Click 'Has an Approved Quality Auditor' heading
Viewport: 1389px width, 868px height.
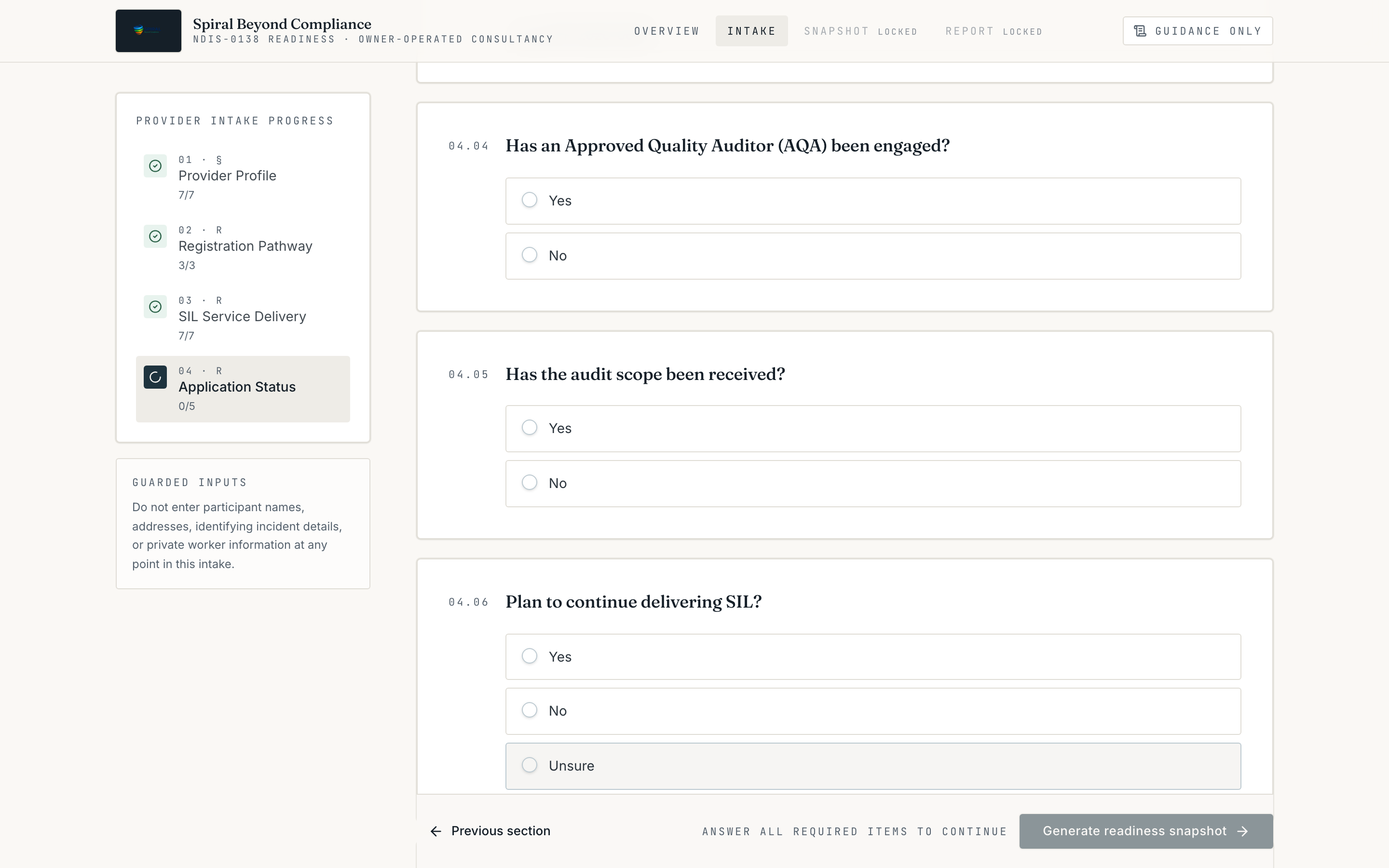(727, 146)
